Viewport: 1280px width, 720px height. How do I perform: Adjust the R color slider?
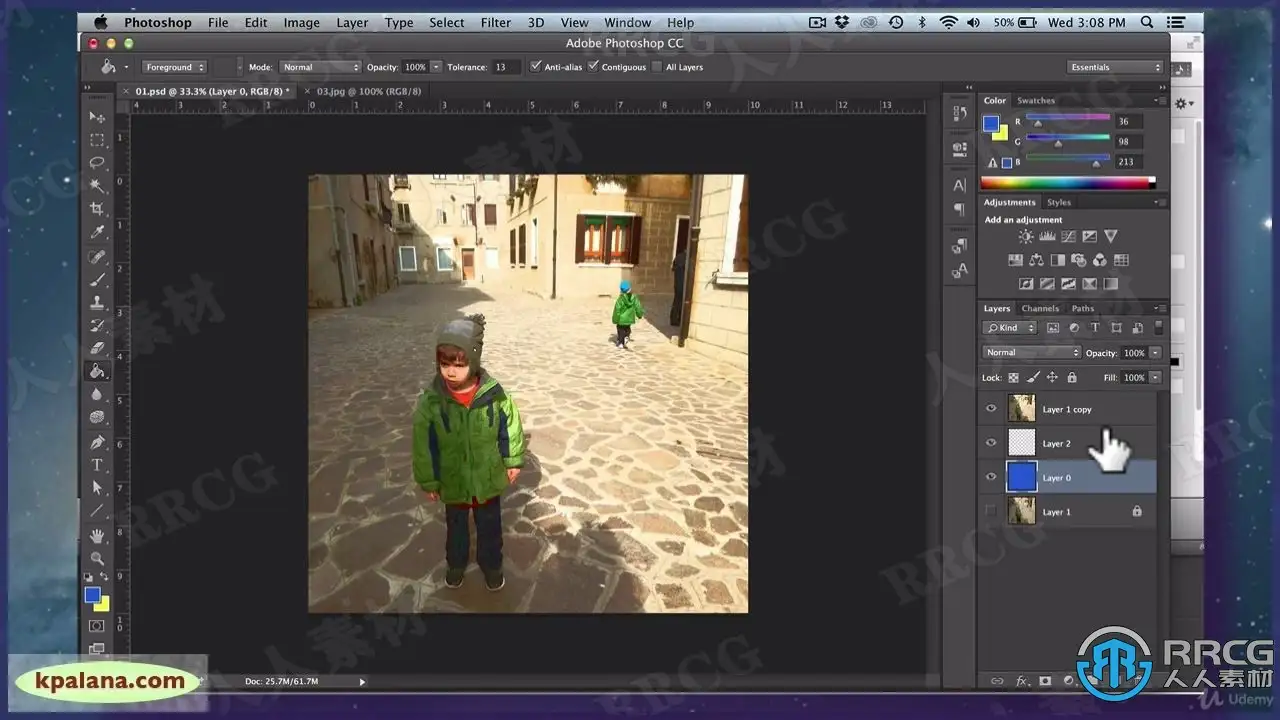[1038, 124]
